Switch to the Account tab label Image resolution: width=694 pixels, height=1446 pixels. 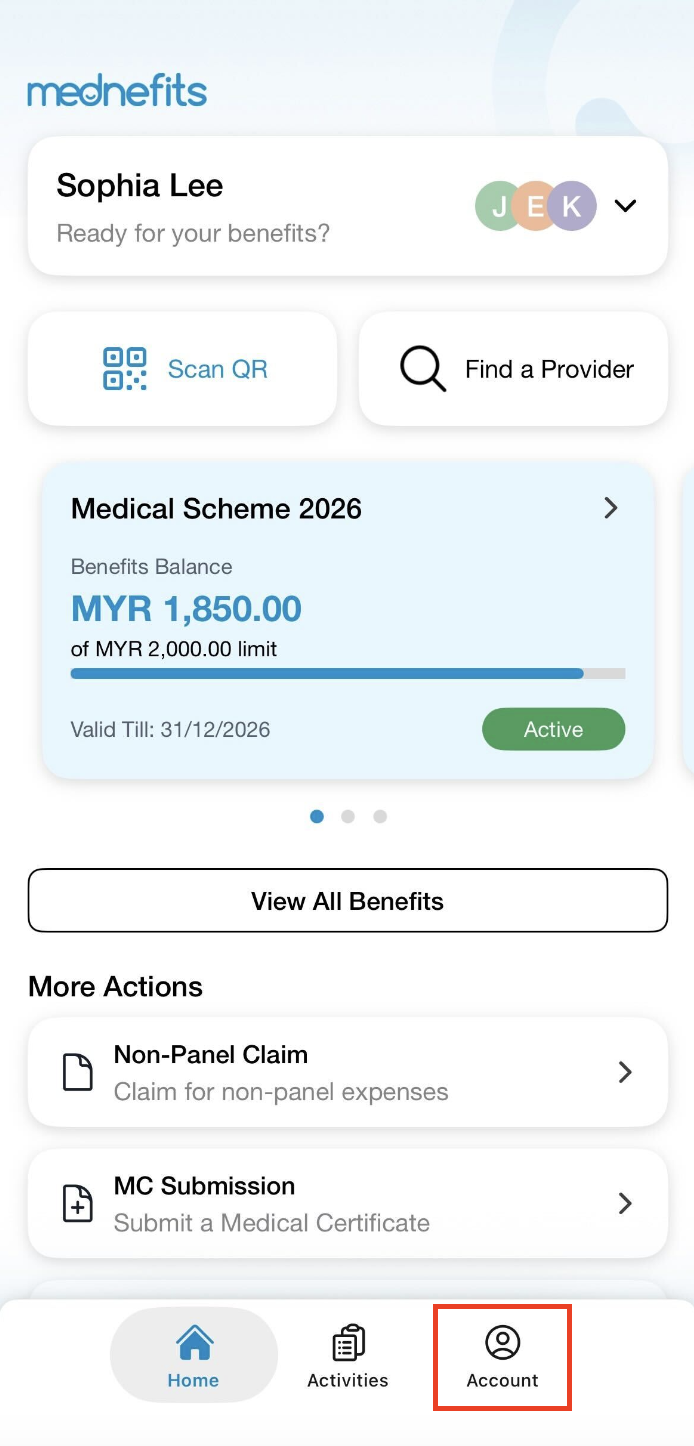pos(502,1380)
